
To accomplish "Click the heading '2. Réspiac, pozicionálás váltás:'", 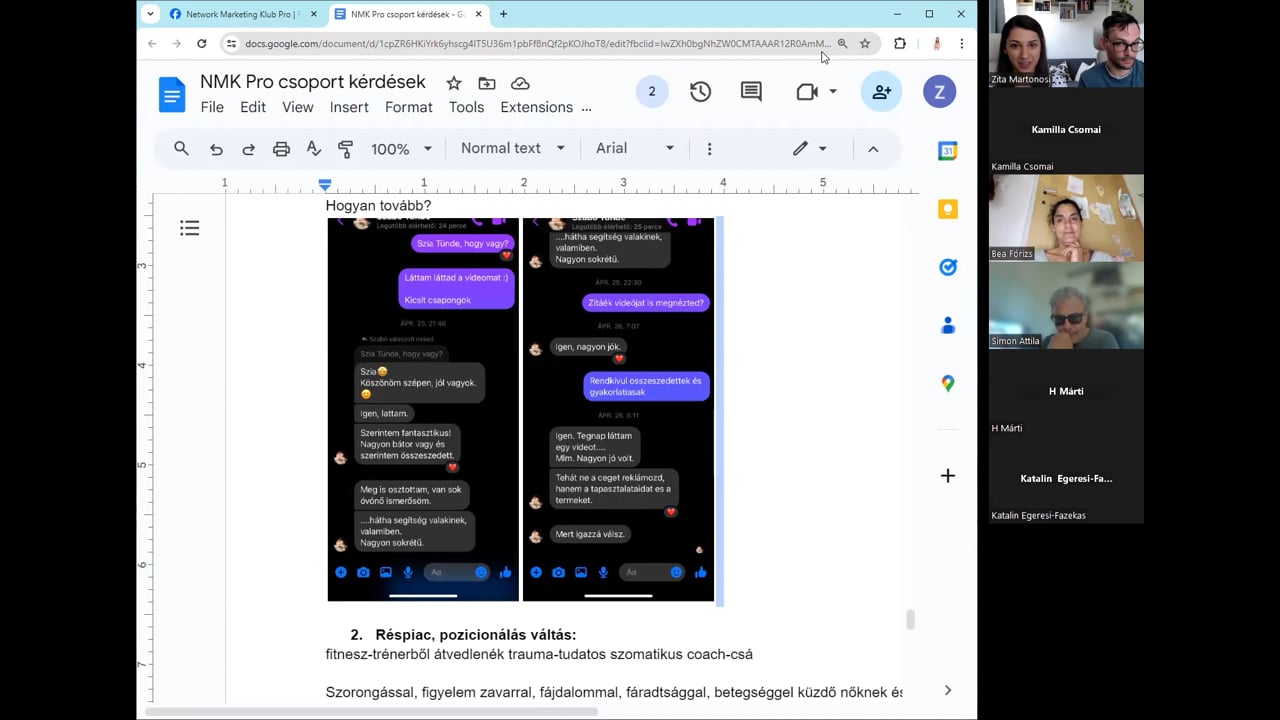I will 463,635.
